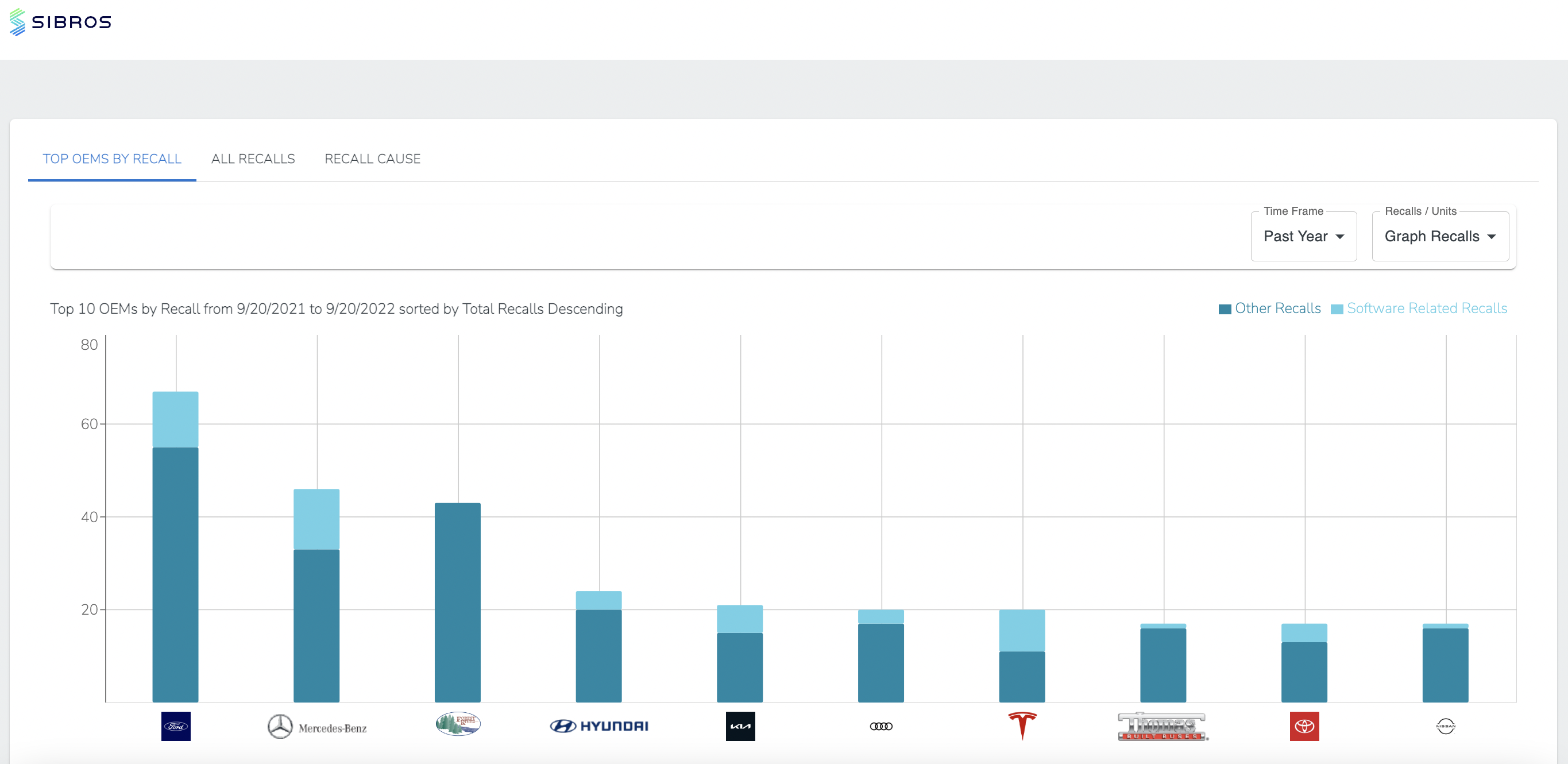This screenshot has width=1568, height=764.
Task: Click the chart title starting 'Top 10 OEMs'
Action: point(337,308)
